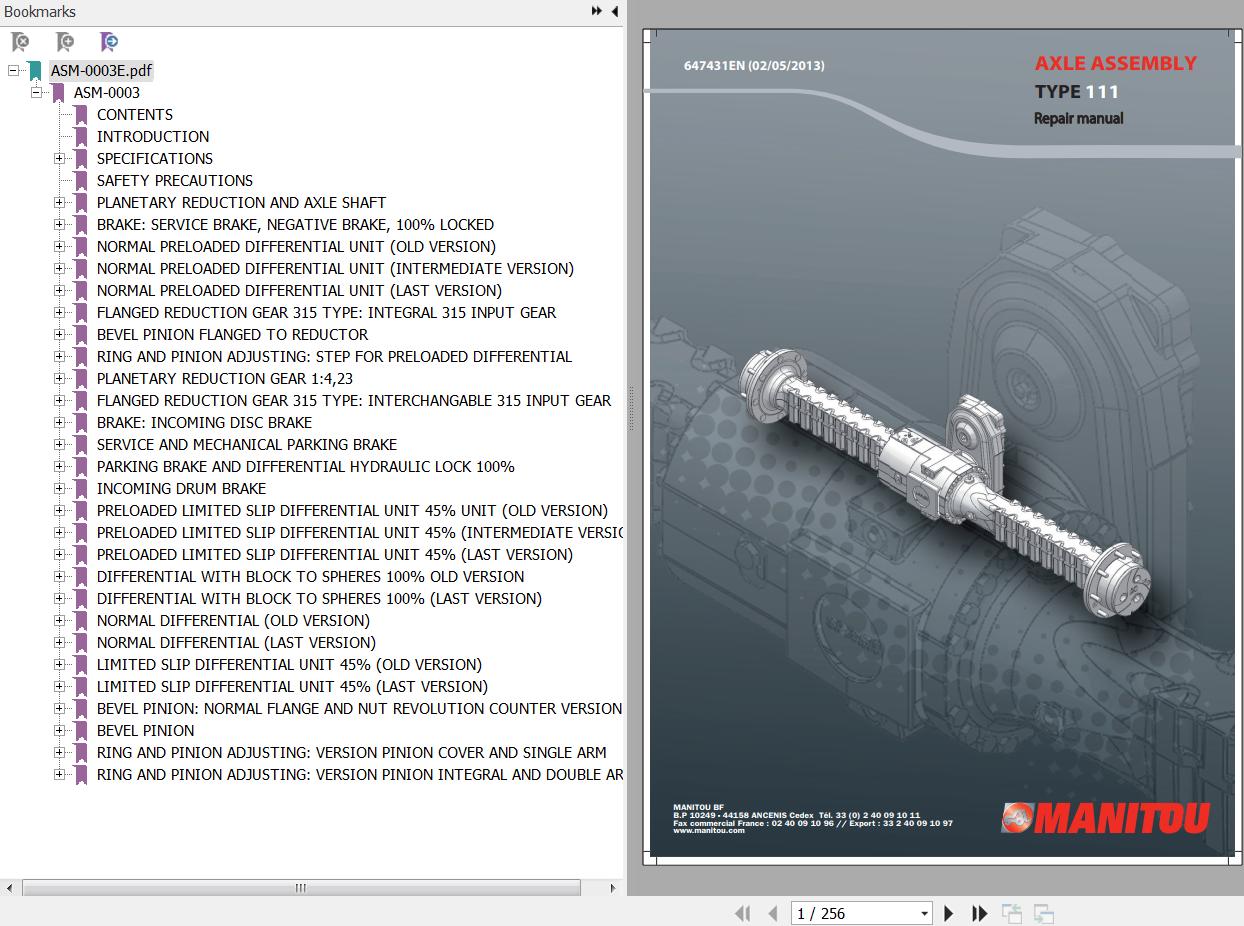Screen dimensions: 1244x926
Task: Expand NORMAL PRELOADED DIFFERENTIAL UNIT (LAST VERSION)
Action: [x=59, y=290]
